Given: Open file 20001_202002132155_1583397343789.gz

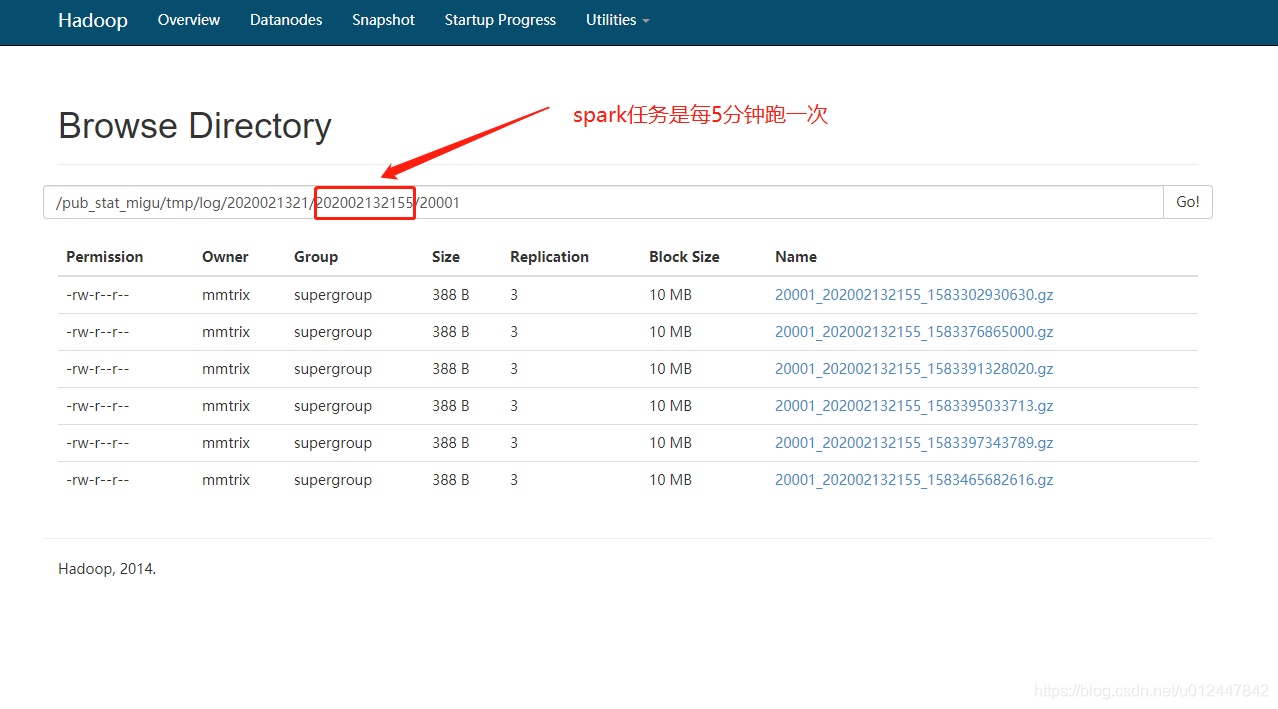Looking at the screenshot, I should (914, 443).
